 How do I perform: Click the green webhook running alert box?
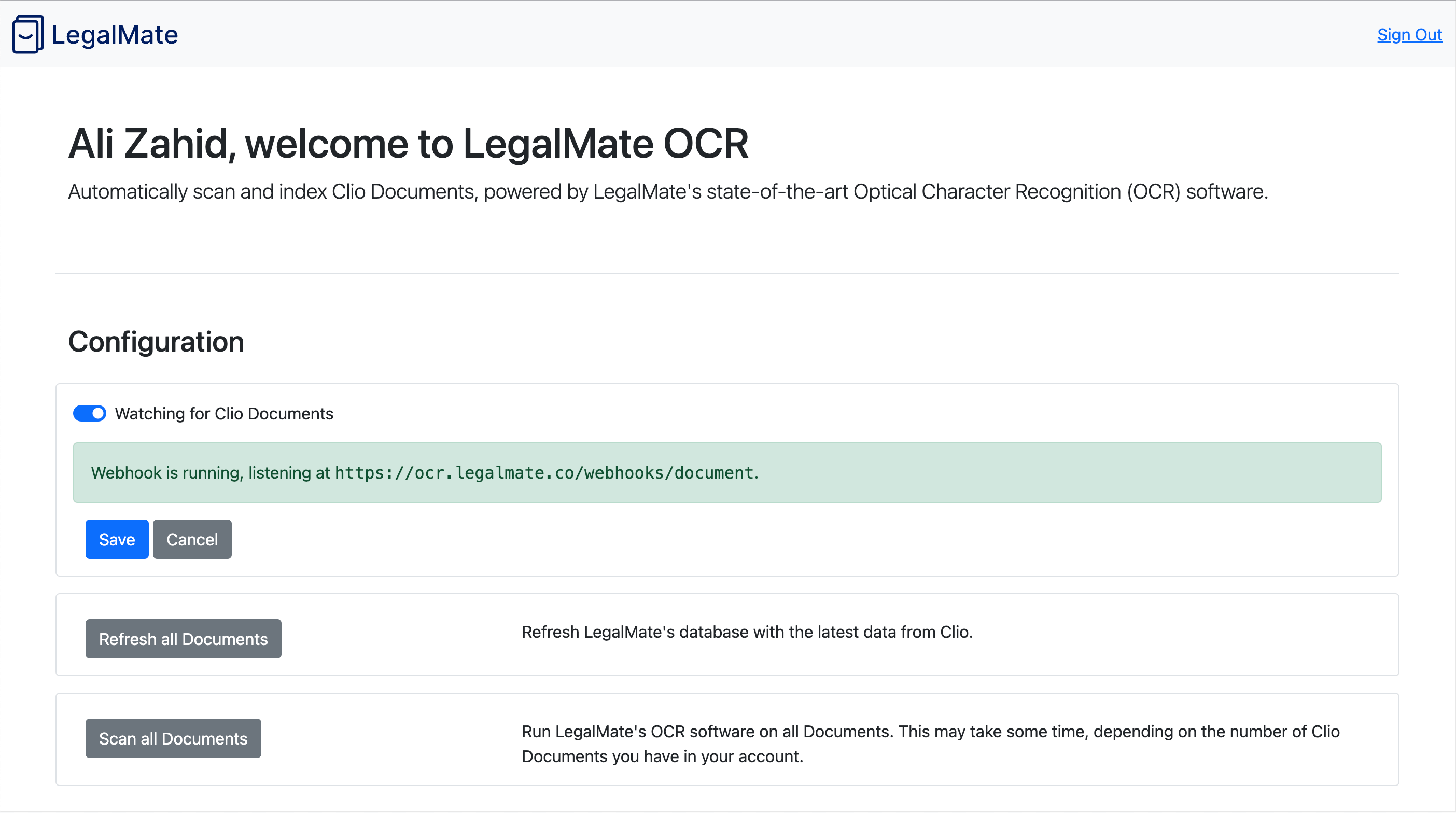point(1074,473)
